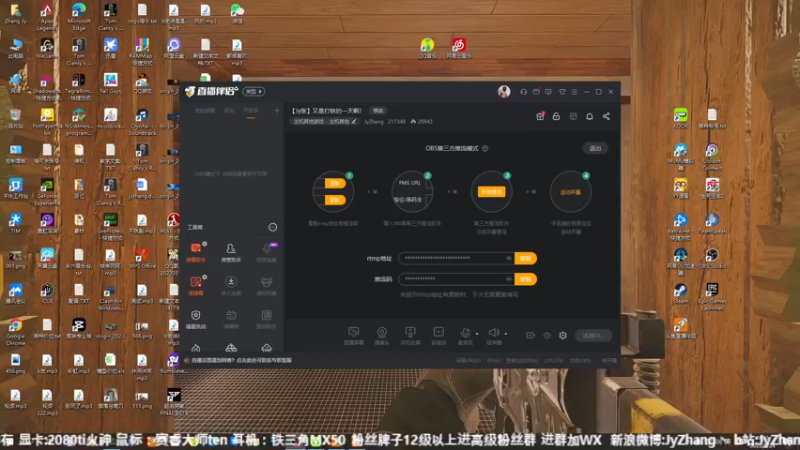Open the virtual avatar bear tool
Viewport: 800px width, 450px height.
[x=266, y=286]
